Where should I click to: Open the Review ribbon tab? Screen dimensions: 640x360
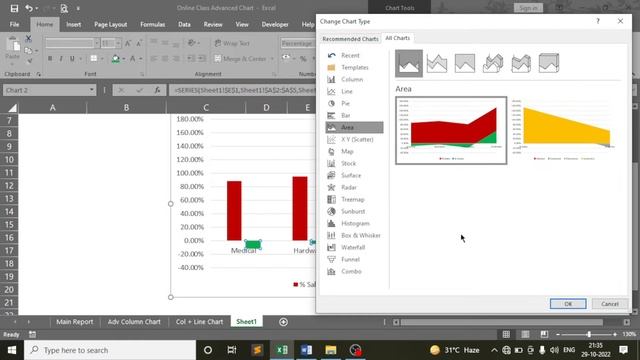click(x=213, y=24)
